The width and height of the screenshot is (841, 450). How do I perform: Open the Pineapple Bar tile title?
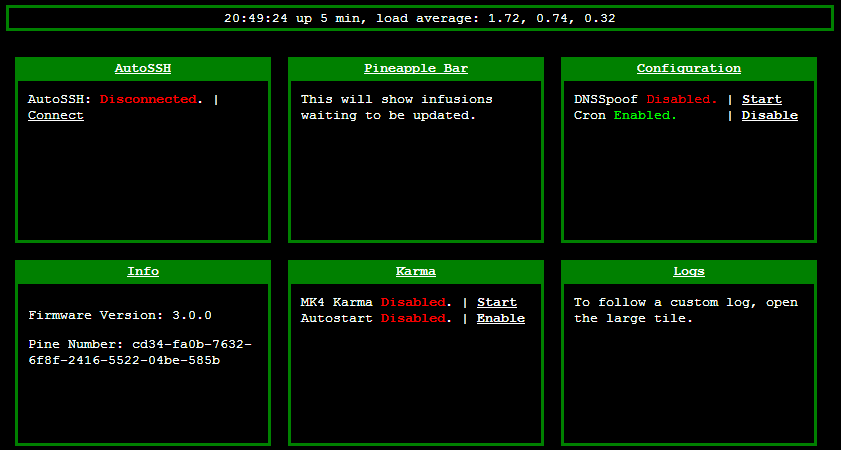416,69
